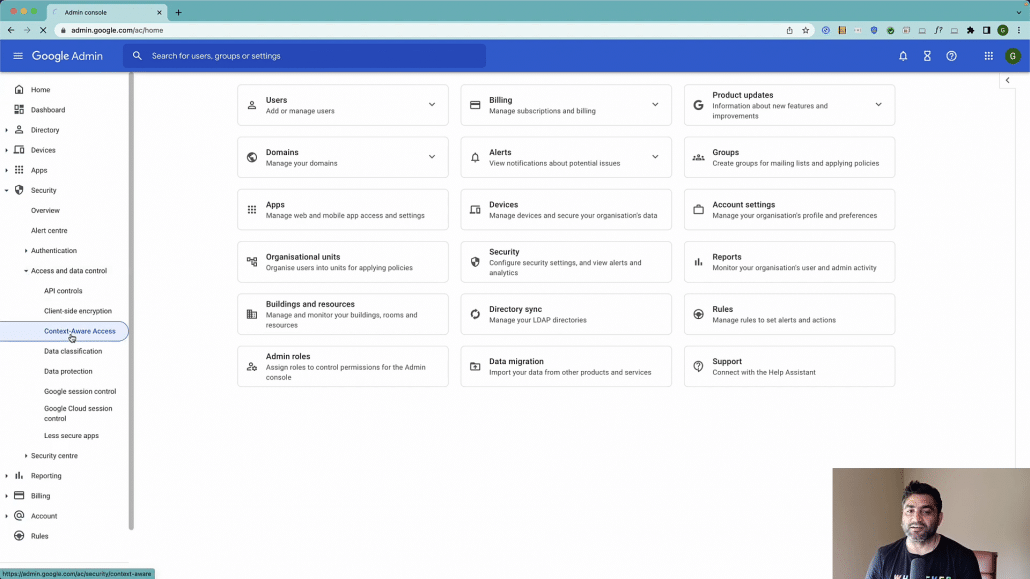Open the help question mark icon
Screen dimensions: 1030x579
tap(951, 56)
